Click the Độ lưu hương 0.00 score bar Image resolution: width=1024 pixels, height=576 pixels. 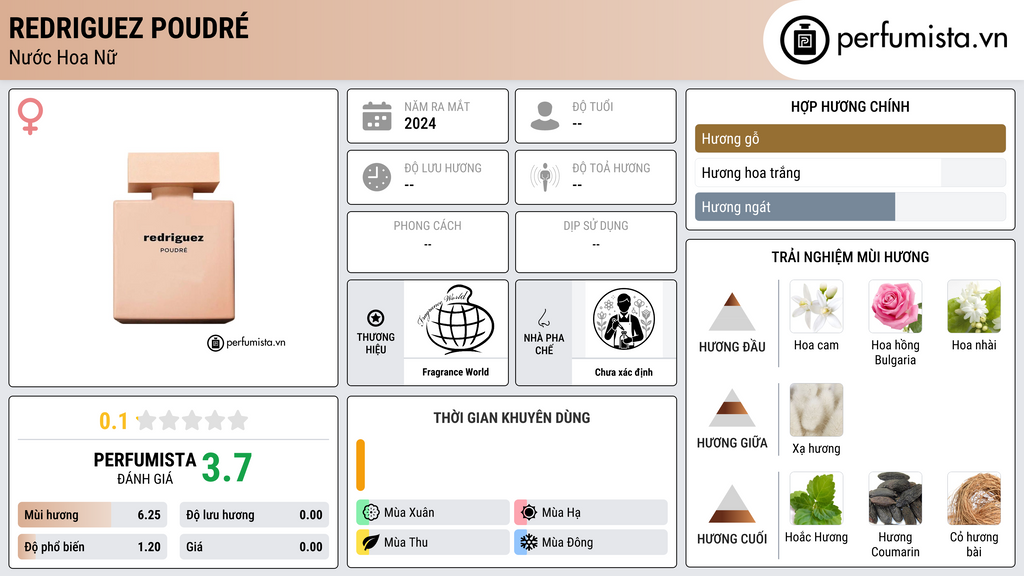click(254, 515)
